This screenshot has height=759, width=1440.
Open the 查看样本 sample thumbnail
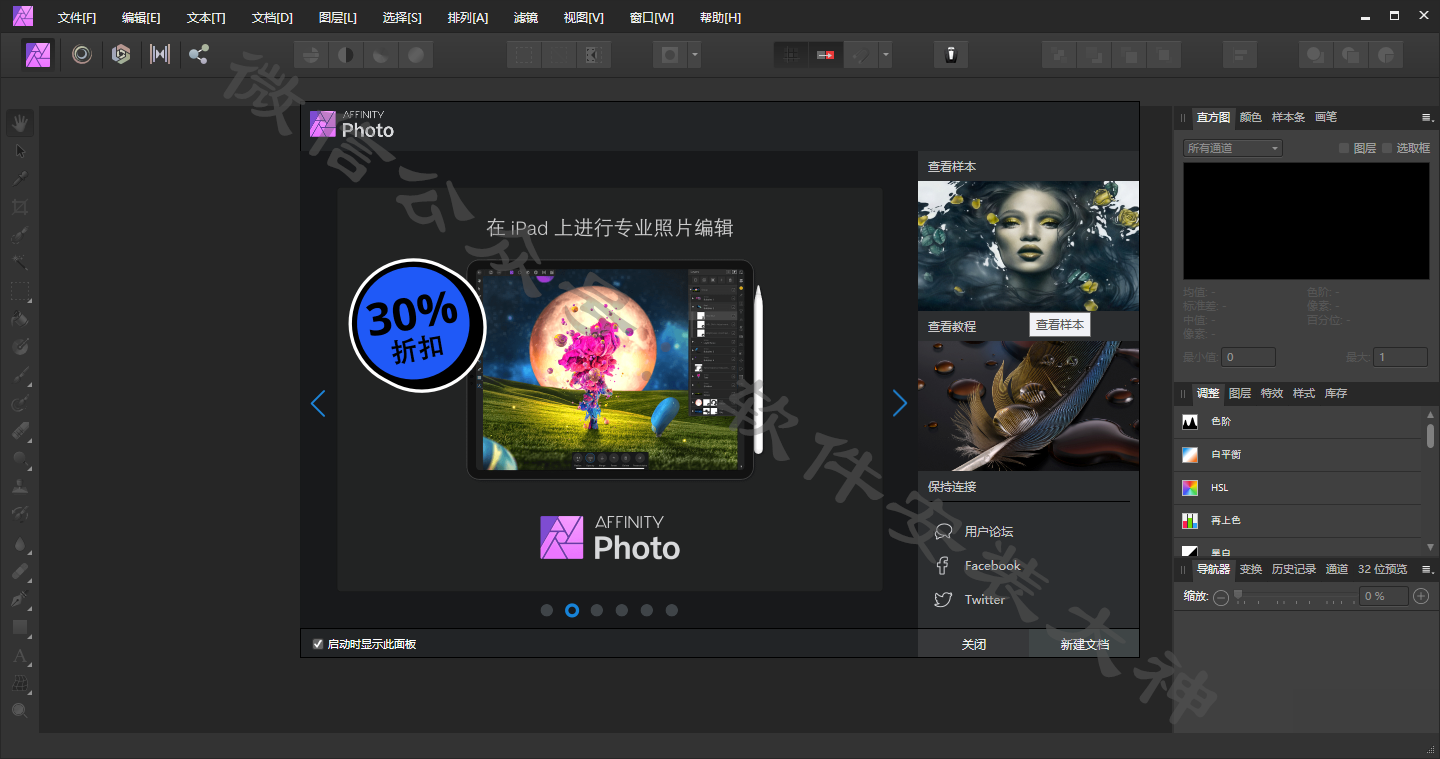[1028, 245]
